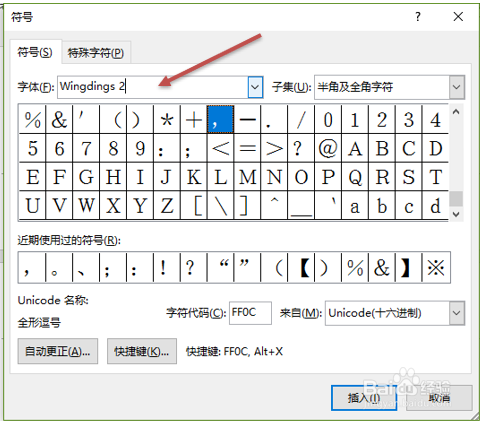The height and width of the screenshot is (421, 480).
Task: Click the help question mark button
Action: click(x=418, y=17)
